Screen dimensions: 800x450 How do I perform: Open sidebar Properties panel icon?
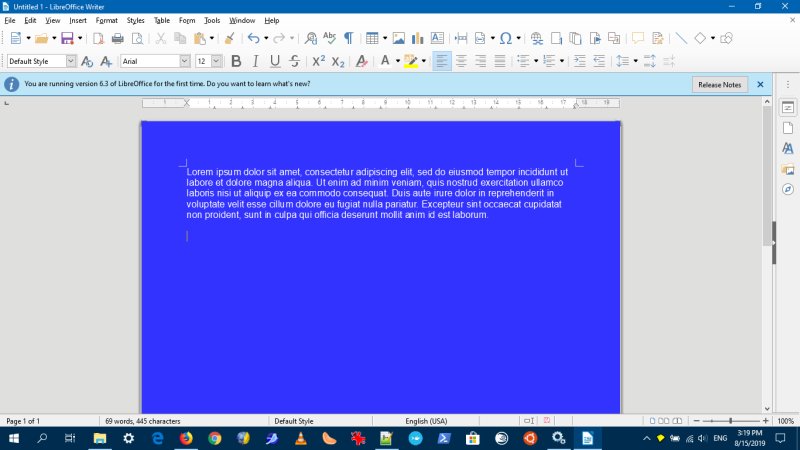click(788, 108)
